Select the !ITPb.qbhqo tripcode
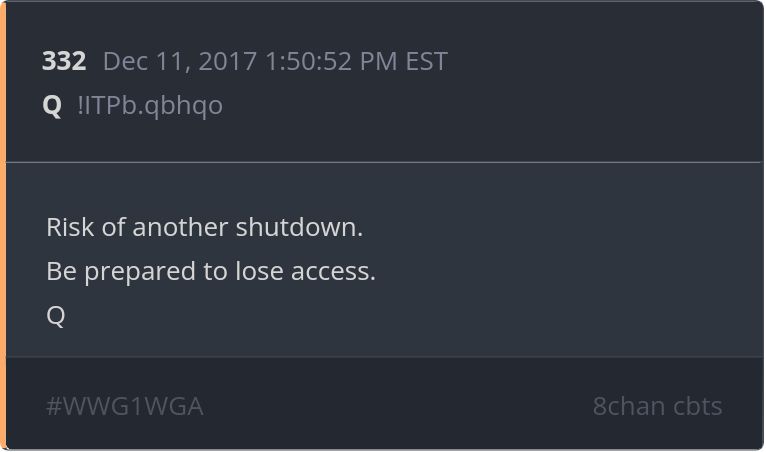Image resolution: width=766 pixels, height=452 pixels. pos(150,106)
